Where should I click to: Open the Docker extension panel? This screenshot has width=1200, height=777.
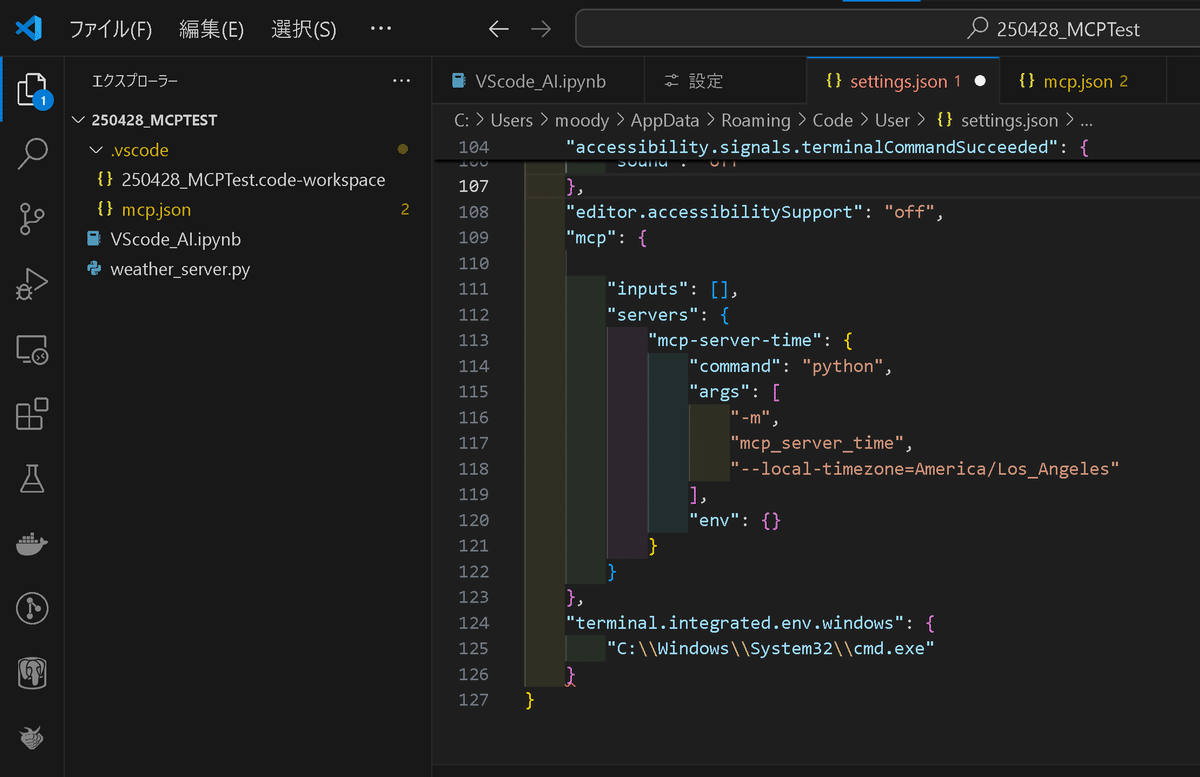[32, 543]
